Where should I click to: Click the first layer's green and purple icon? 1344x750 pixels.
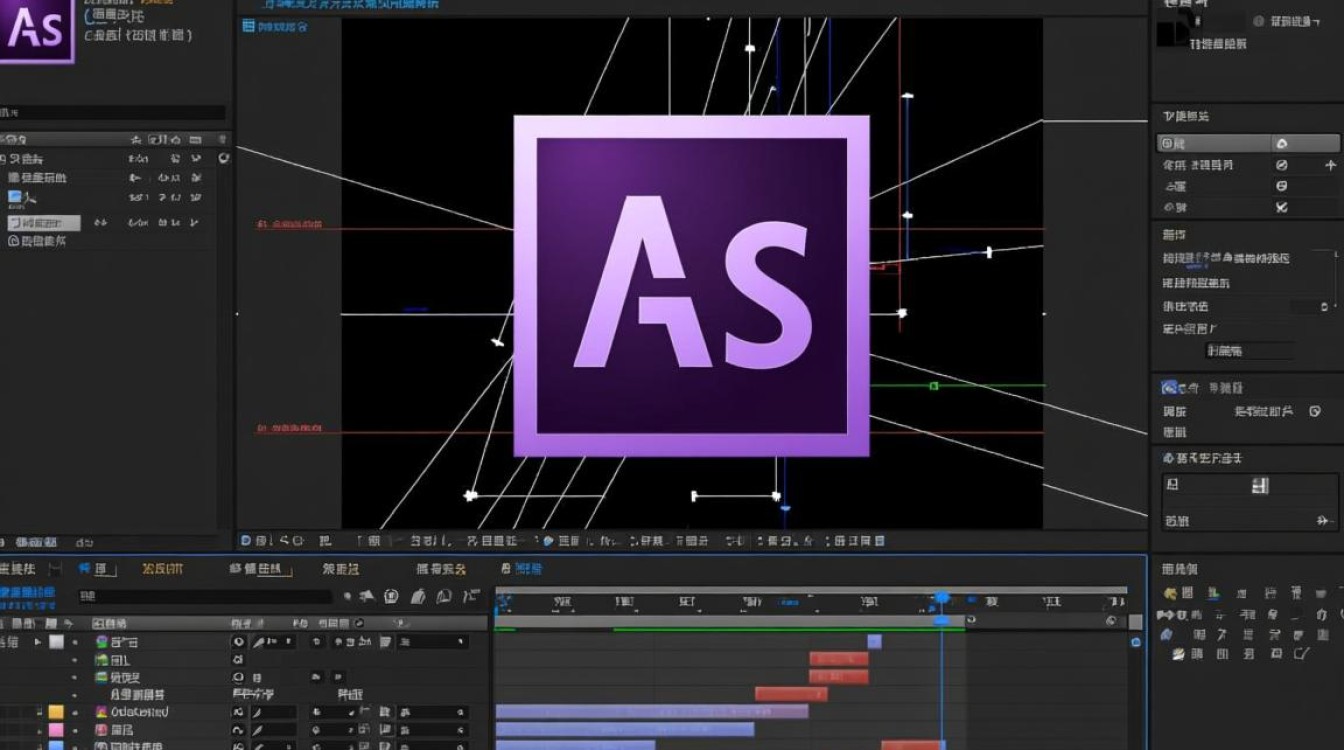pyautogui.click(x=102, y=642)
